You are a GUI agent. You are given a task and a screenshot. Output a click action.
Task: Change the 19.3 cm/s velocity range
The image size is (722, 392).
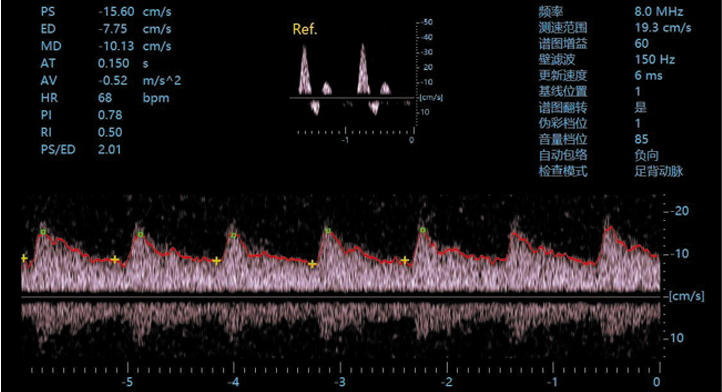pos(663,28)
